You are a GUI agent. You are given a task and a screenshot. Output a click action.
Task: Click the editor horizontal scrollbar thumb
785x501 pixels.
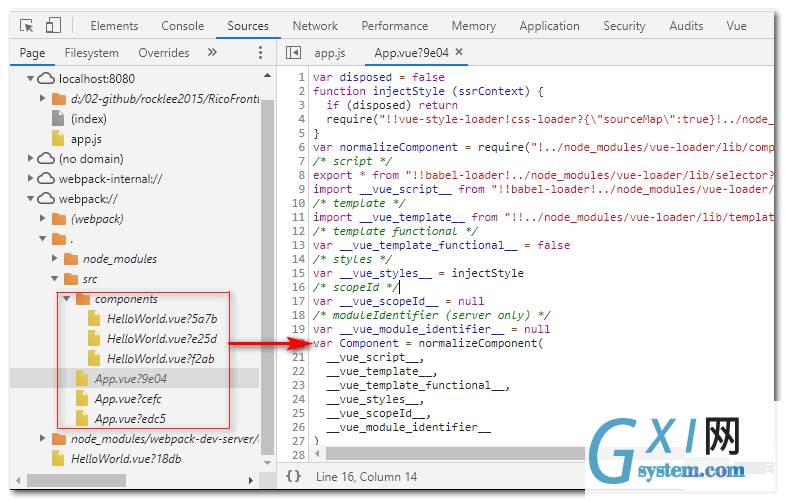tap(455, 454)
